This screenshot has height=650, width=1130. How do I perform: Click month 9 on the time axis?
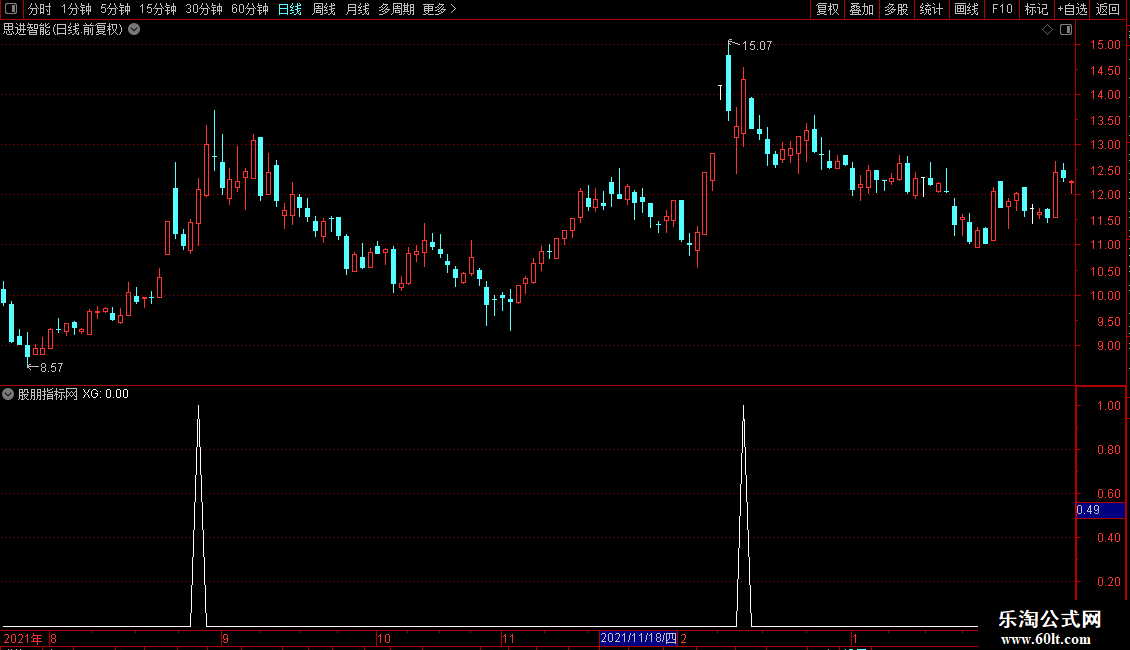click(226, 638)
